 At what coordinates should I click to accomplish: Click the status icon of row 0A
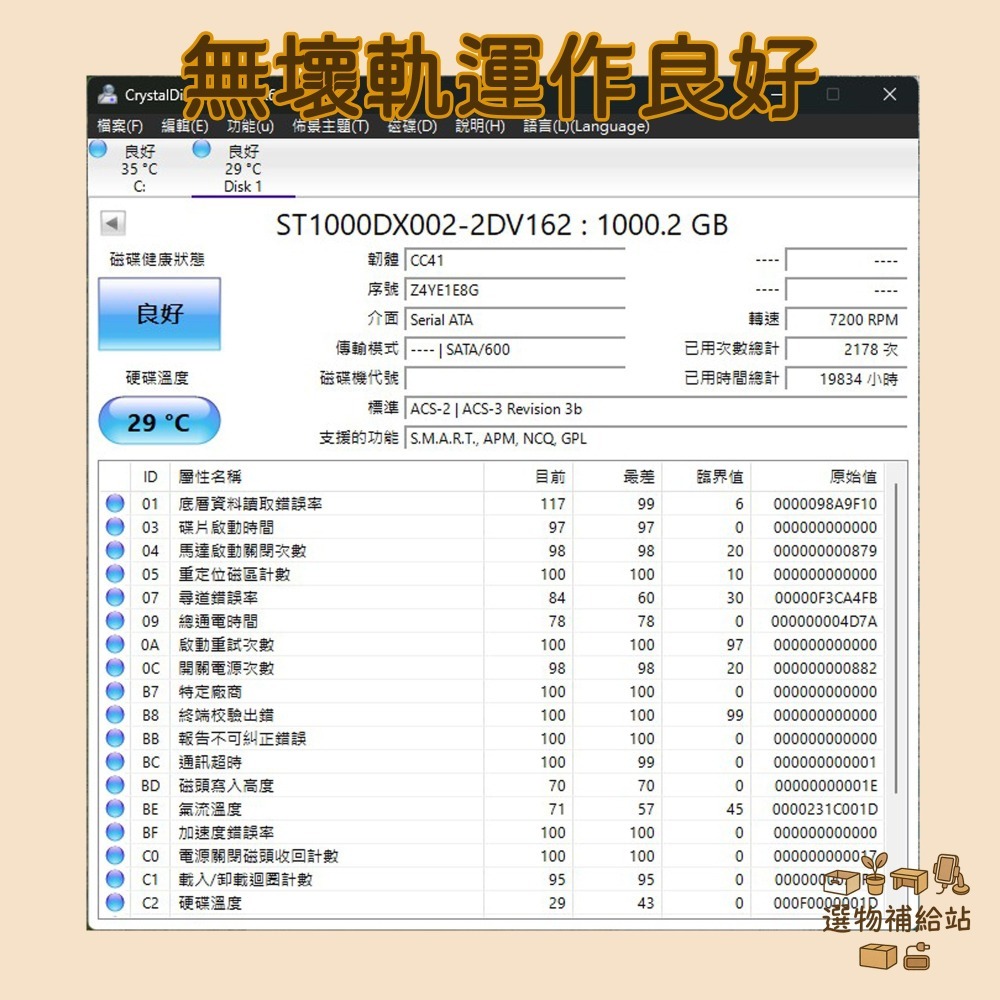tap(115, 644)
